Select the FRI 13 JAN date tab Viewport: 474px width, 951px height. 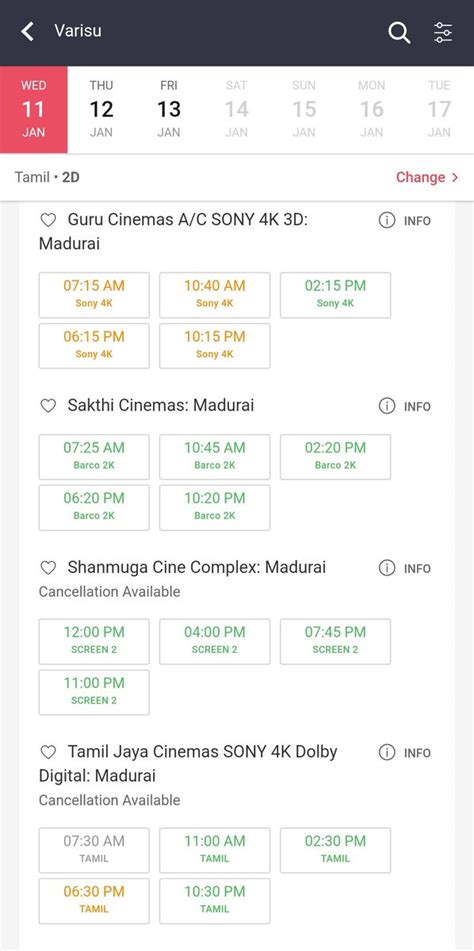pyautogui.click(x=169, y=109)
